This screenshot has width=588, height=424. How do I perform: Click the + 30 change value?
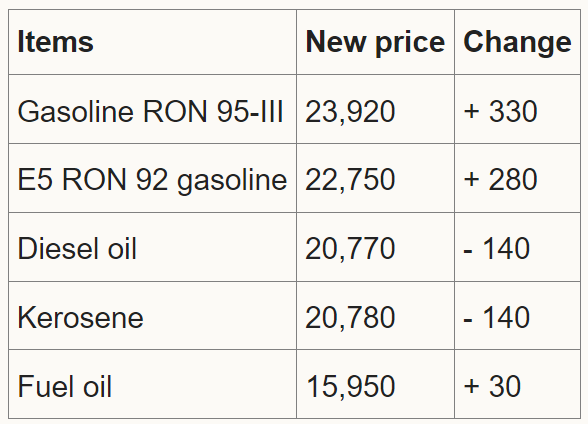point(492,387)
